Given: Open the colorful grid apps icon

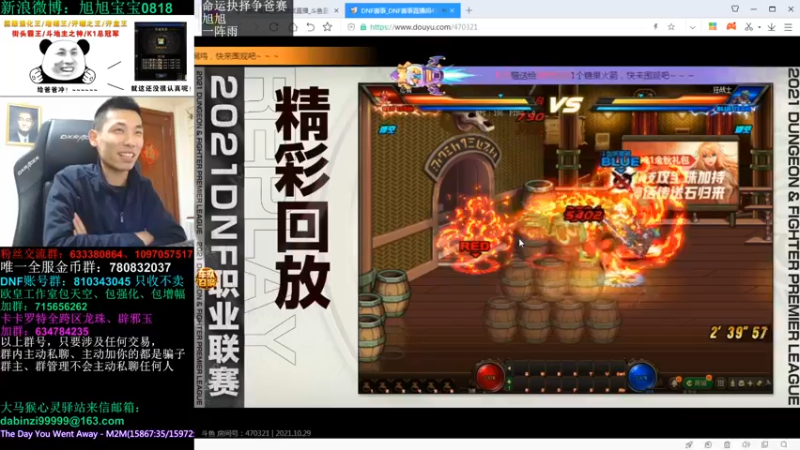Looking at the screenshot, I should 713,27.
